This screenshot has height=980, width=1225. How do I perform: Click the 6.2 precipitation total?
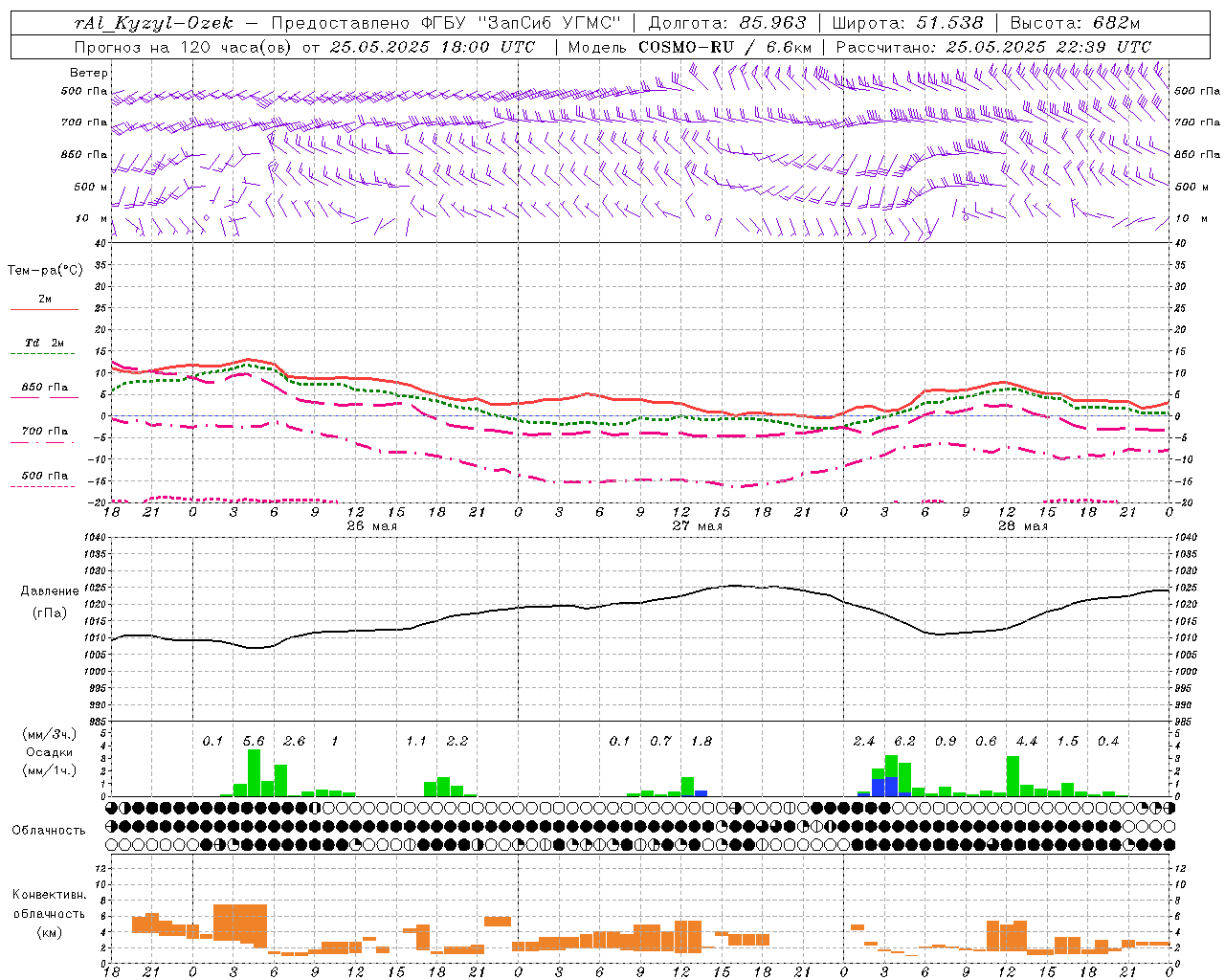click(905, 741)
